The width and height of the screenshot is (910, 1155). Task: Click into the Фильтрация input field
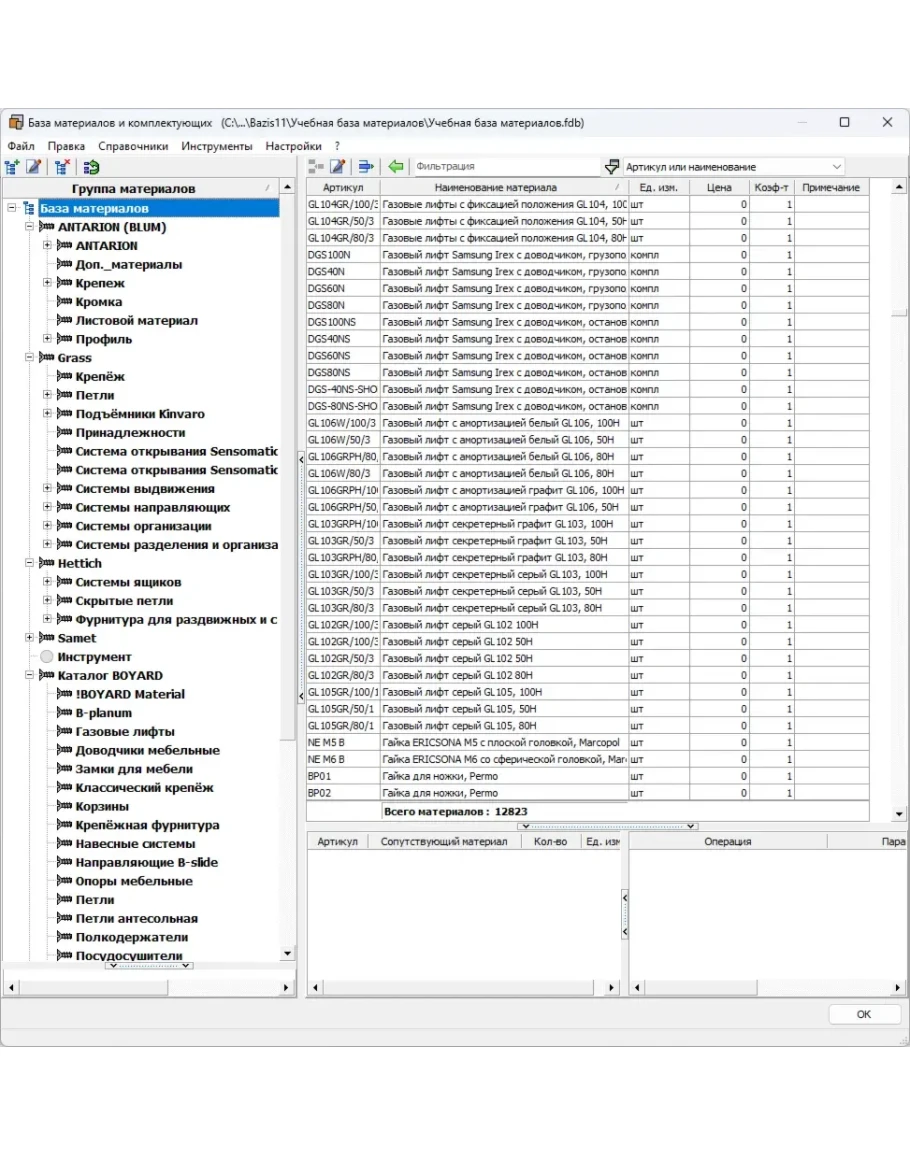point(505,167)
